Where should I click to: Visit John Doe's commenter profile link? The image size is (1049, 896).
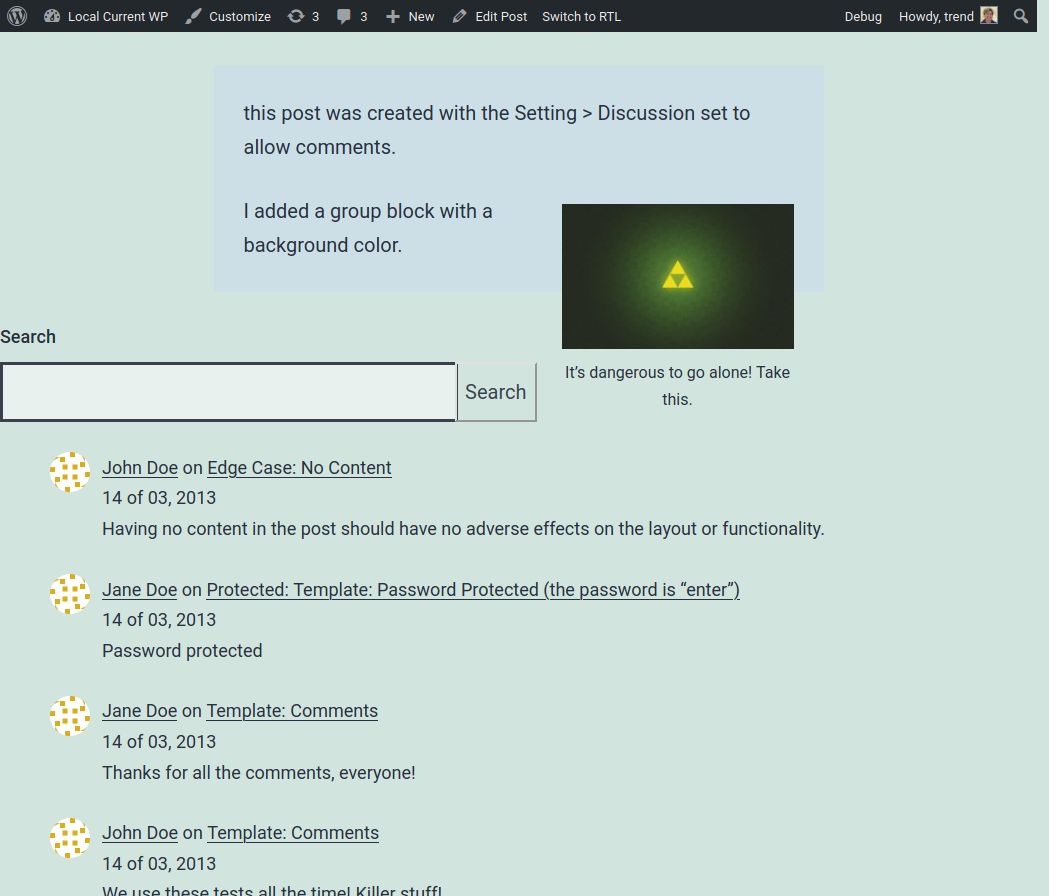tap(139, 467)
